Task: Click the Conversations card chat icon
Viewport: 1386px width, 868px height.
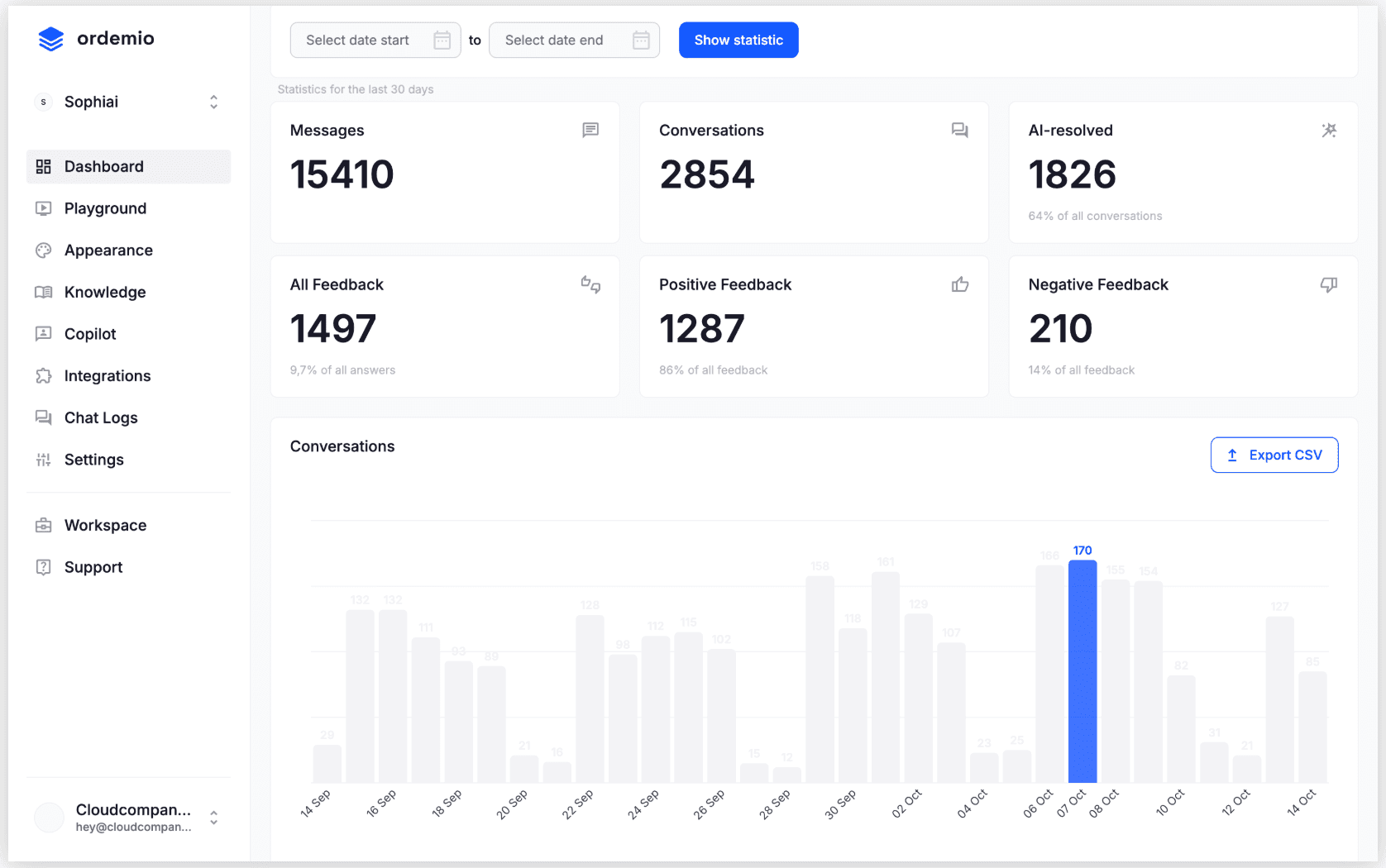Action: (x=959, y=130)
